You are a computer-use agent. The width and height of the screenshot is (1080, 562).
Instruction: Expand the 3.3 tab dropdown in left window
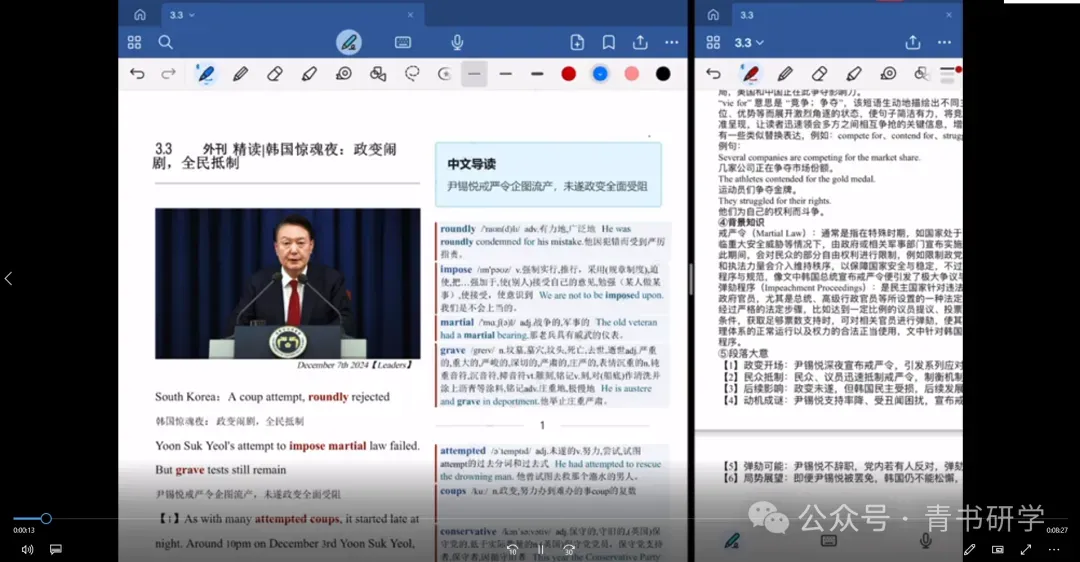[x=191, y=15]
